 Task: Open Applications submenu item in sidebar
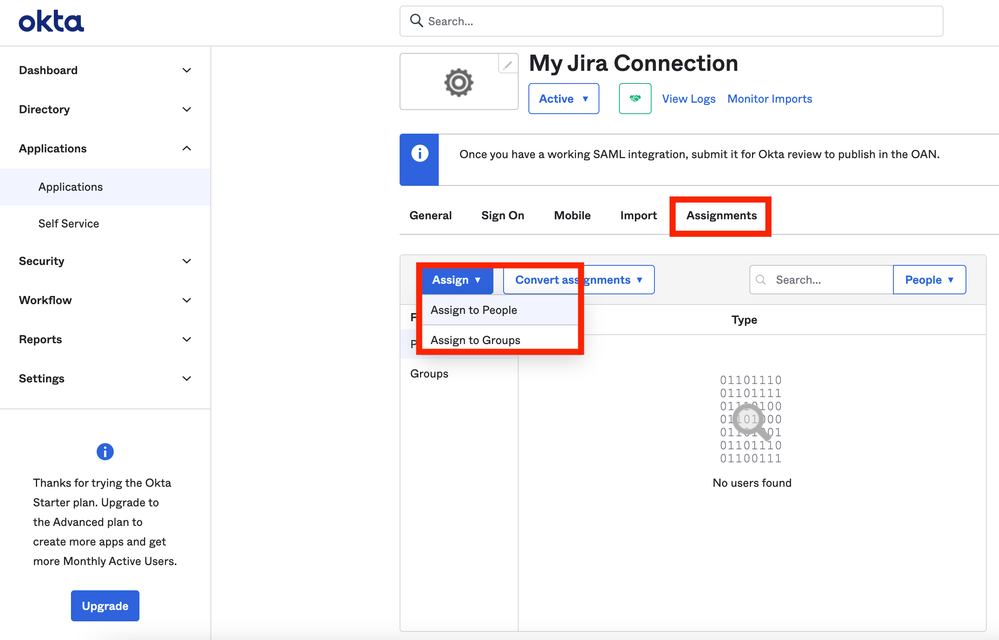tap(105, 187)
